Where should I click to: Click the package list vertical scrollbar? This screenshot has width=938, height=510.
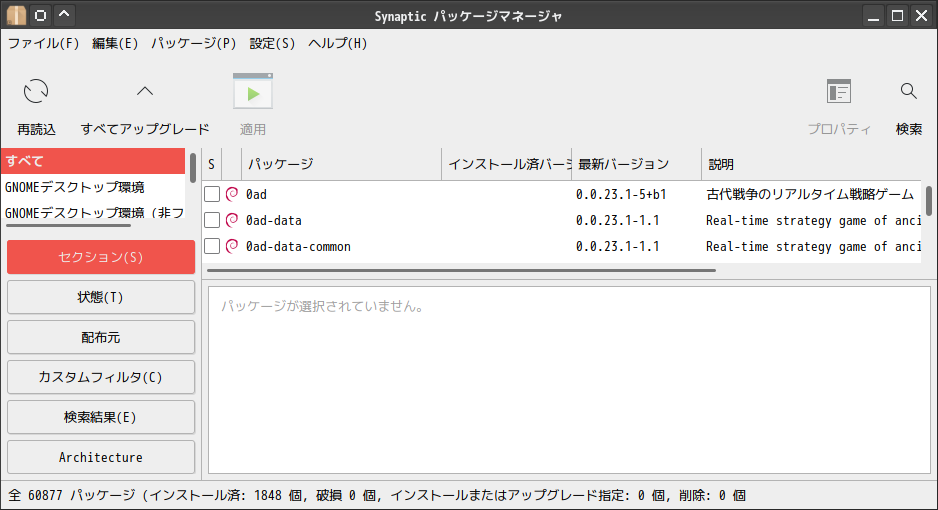[928, 201]
